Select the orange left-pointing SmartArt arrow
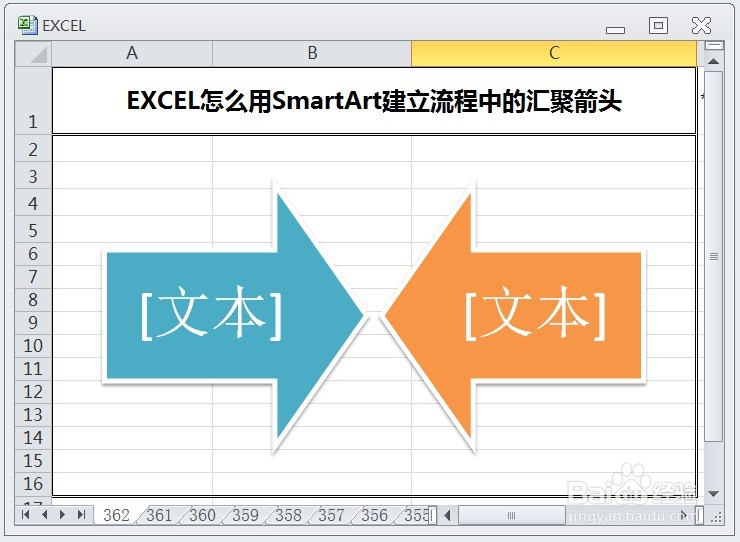740x542 pixels. pos(513,316)
